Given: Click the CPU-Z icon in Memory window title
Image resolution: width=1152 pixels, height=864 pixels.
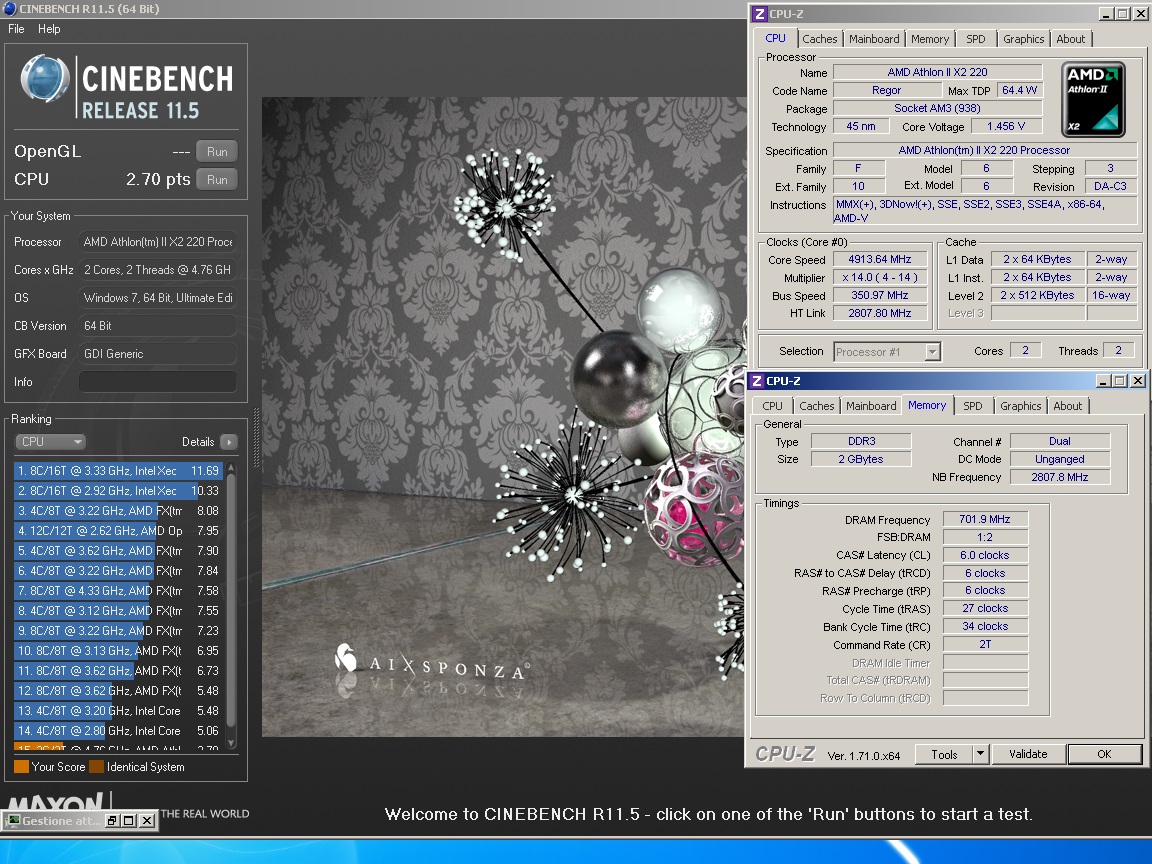Looking at the screenshot, I should tap(757, 381).
